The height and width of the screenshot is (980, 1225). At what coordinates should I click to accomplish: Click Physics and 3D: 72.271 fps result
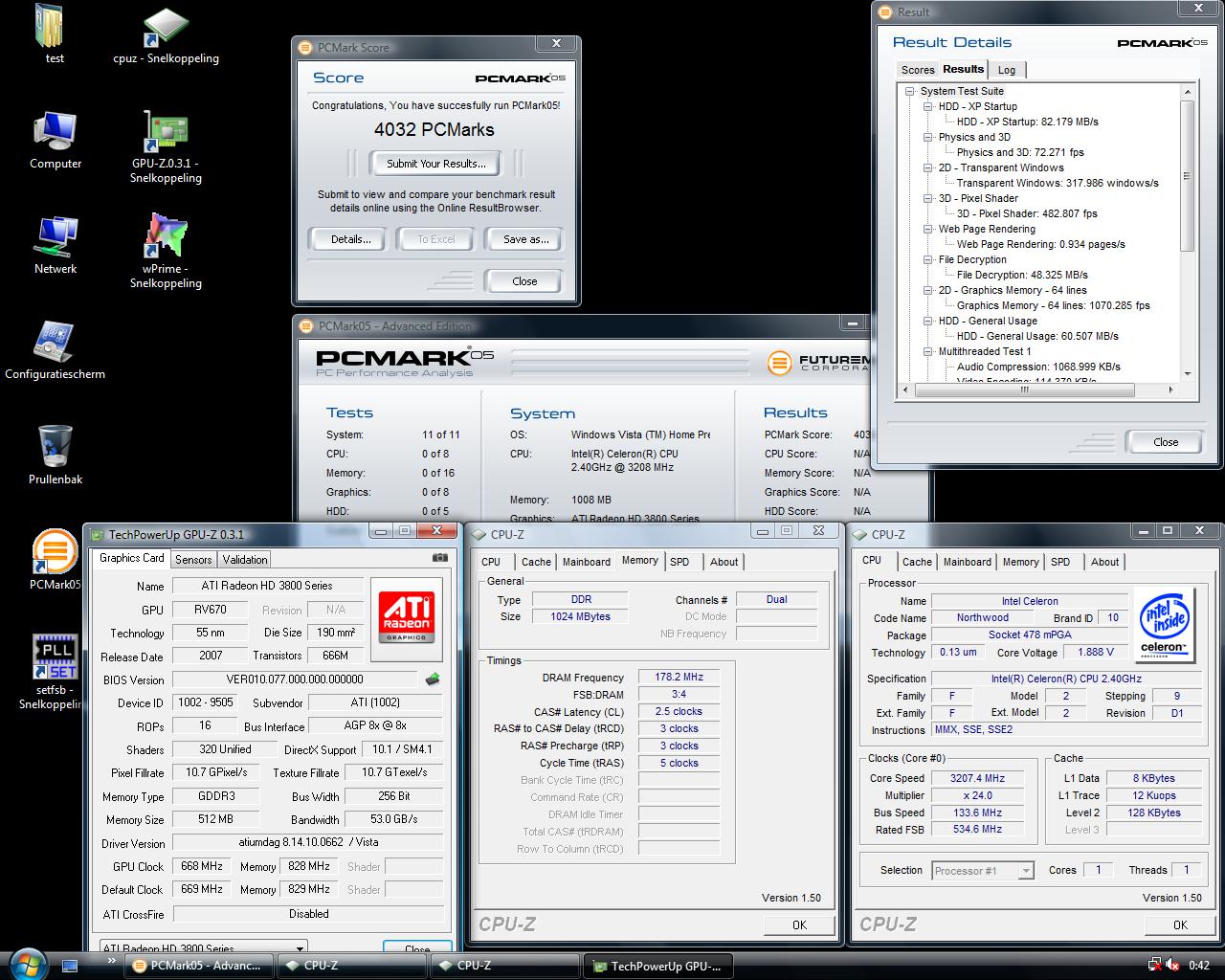click(1020, 152)
